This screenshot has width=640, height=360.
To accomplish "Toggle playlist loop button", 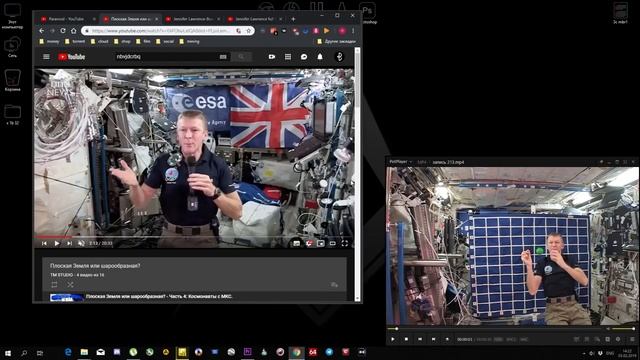I will coord(54,284).
